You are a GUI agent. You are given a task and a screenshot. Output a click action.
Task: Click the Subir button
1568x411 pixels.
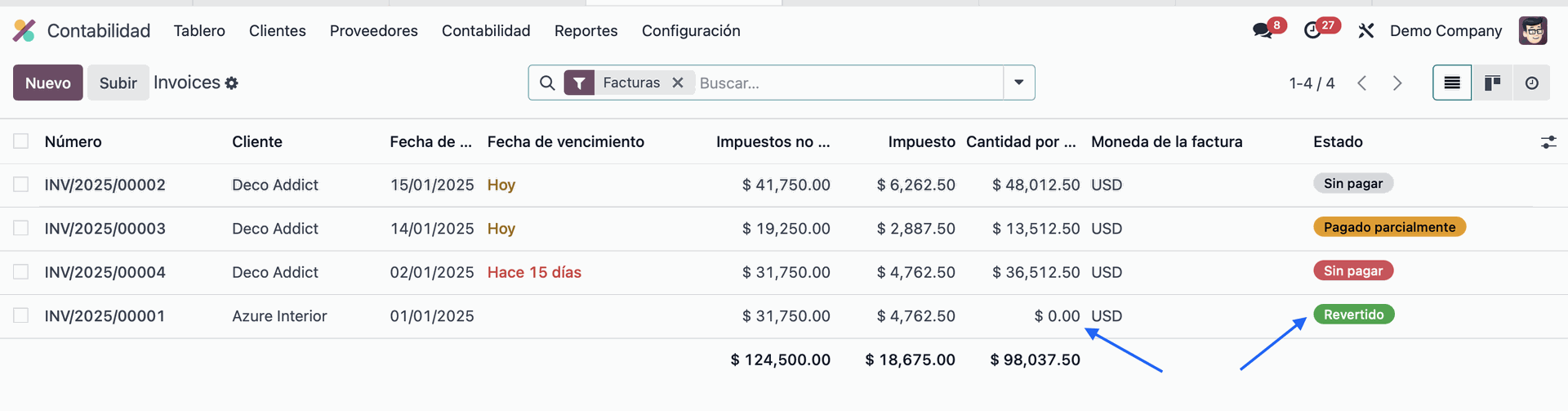(118, 83)
